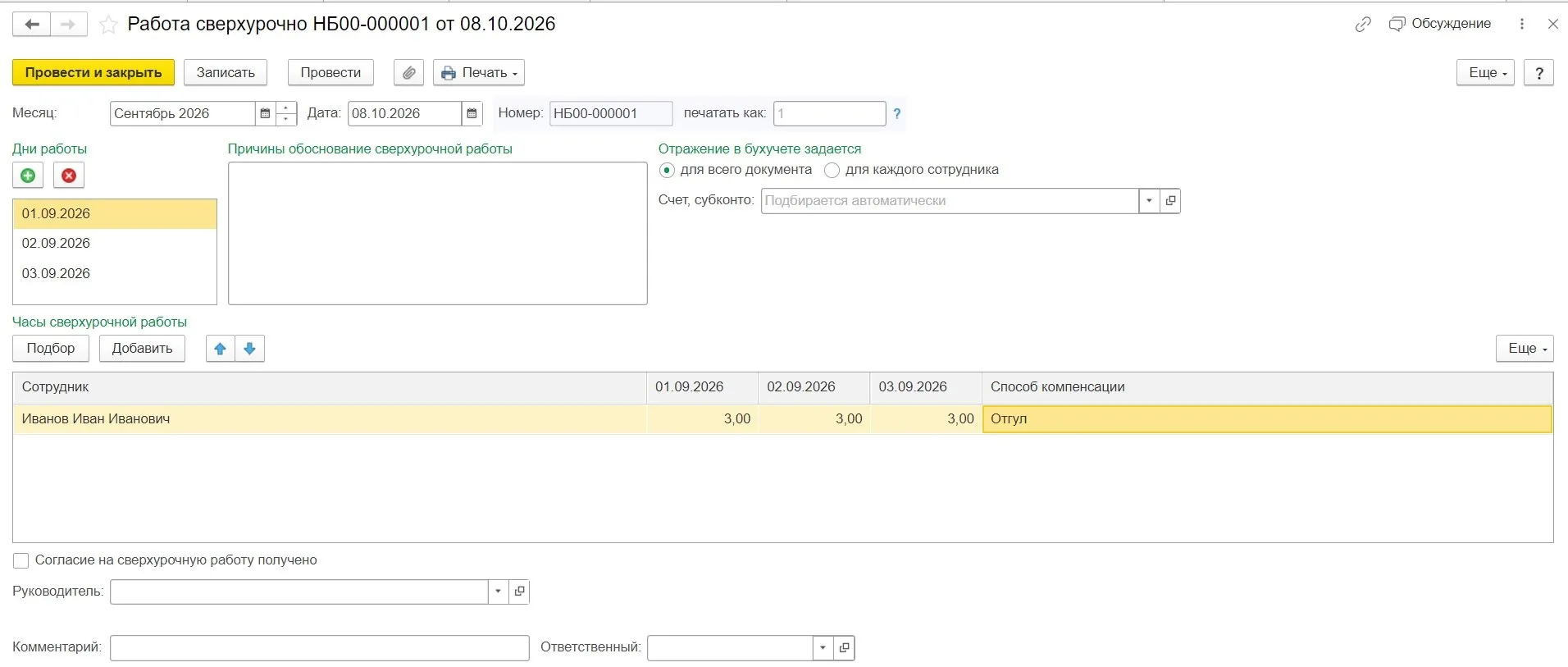
Task: Click the Провести и закрыть button
Action: (93, 72)
